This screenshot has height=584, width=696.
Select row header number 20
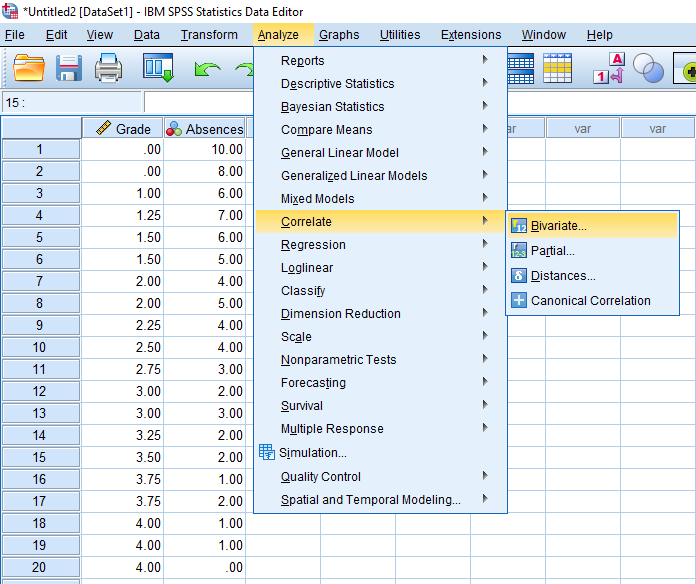coord(41,567)
